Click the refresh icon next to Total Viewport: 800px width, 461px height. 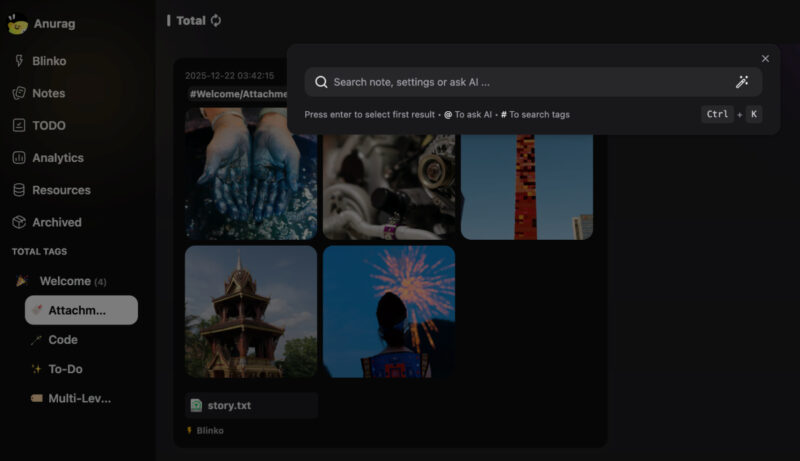(216, 20)
